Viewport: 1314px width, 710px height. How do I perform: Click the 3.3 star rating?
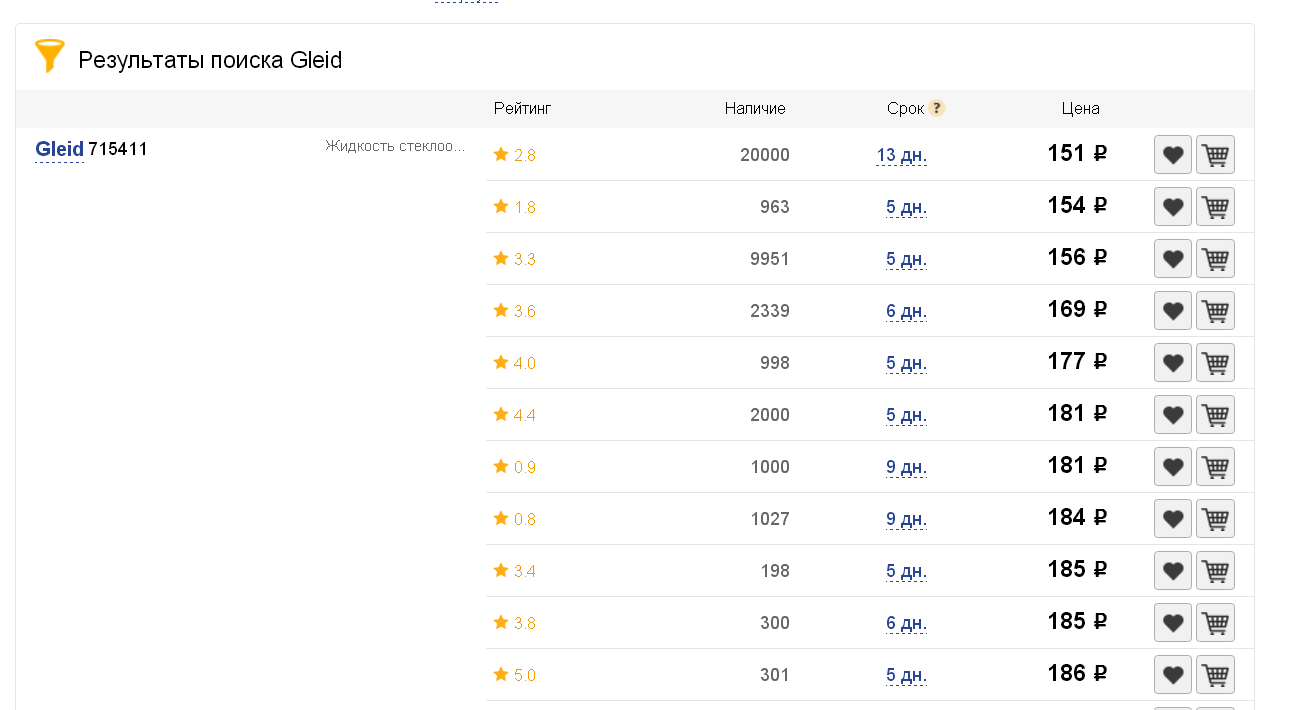coord(515,259)
